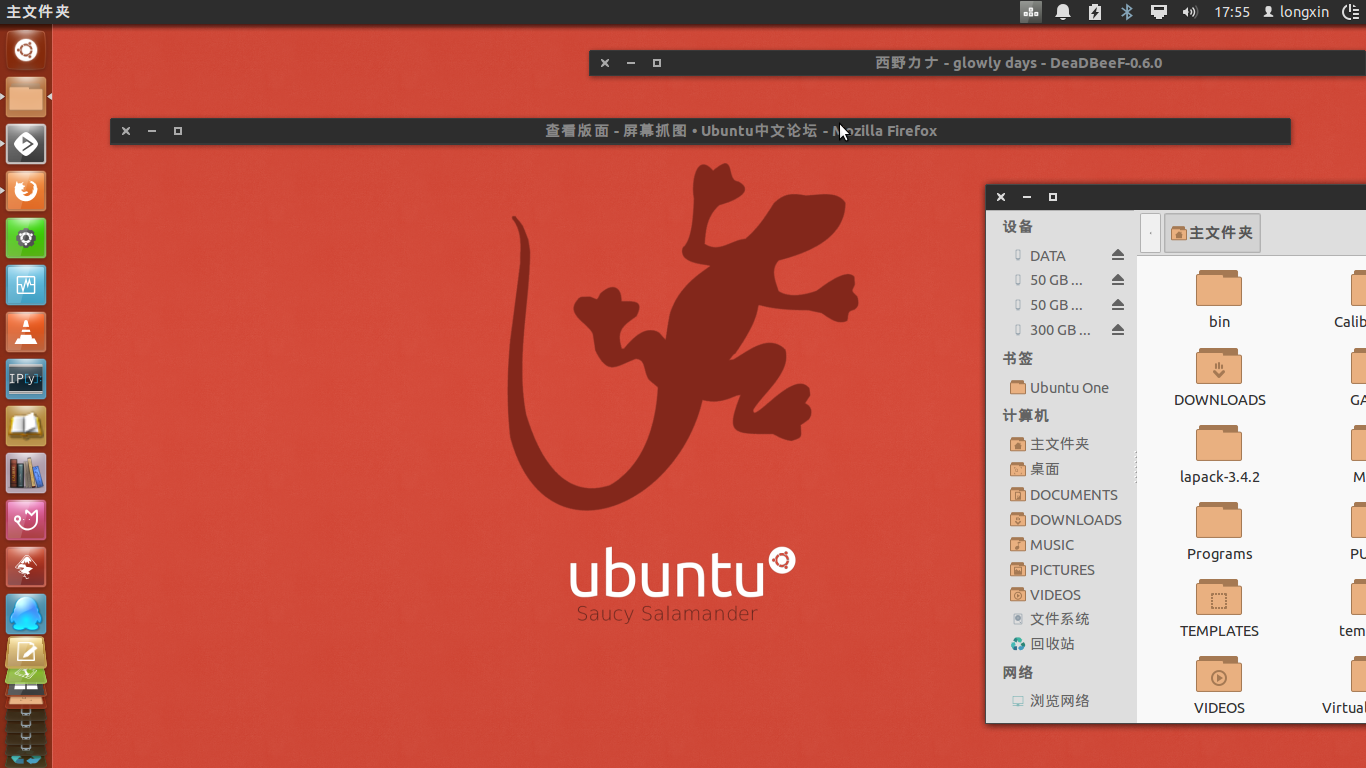Focus the Firefox window title bar
Image resolution: width=1366 pixels, height=768 pixels.
700,131
